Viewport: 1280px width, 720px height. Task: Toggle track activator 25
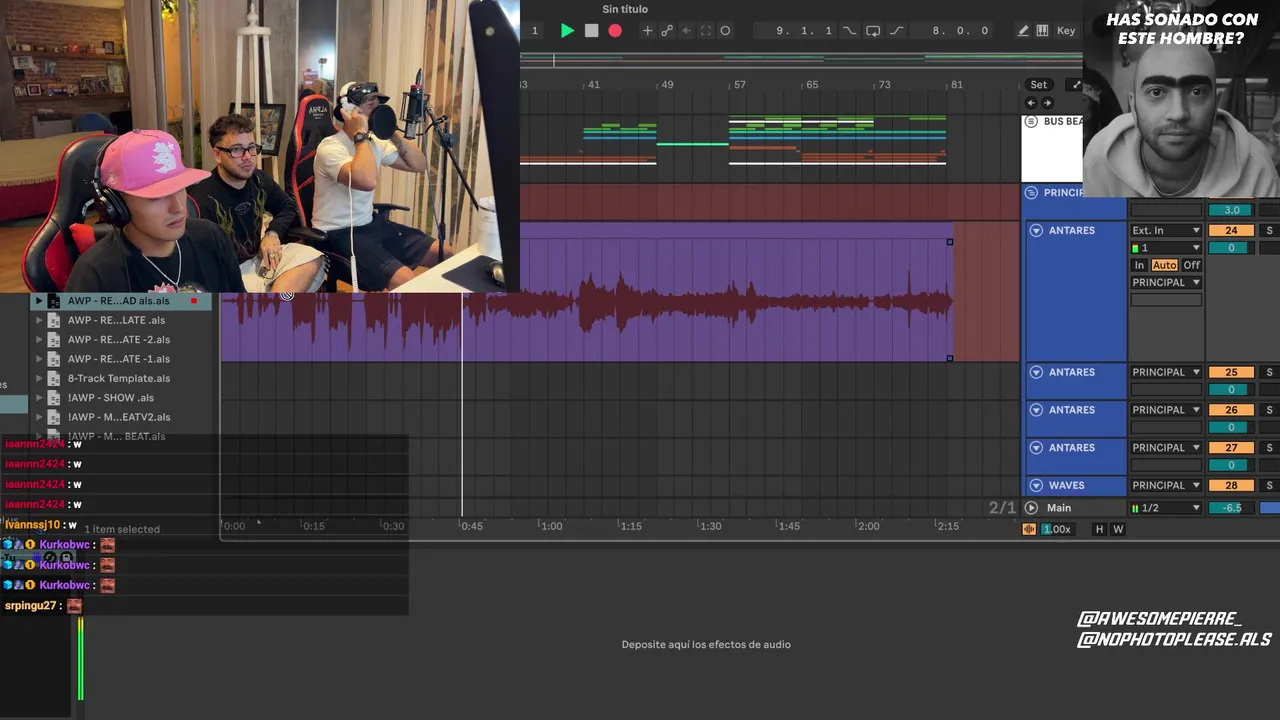[x=1231, y=372]
